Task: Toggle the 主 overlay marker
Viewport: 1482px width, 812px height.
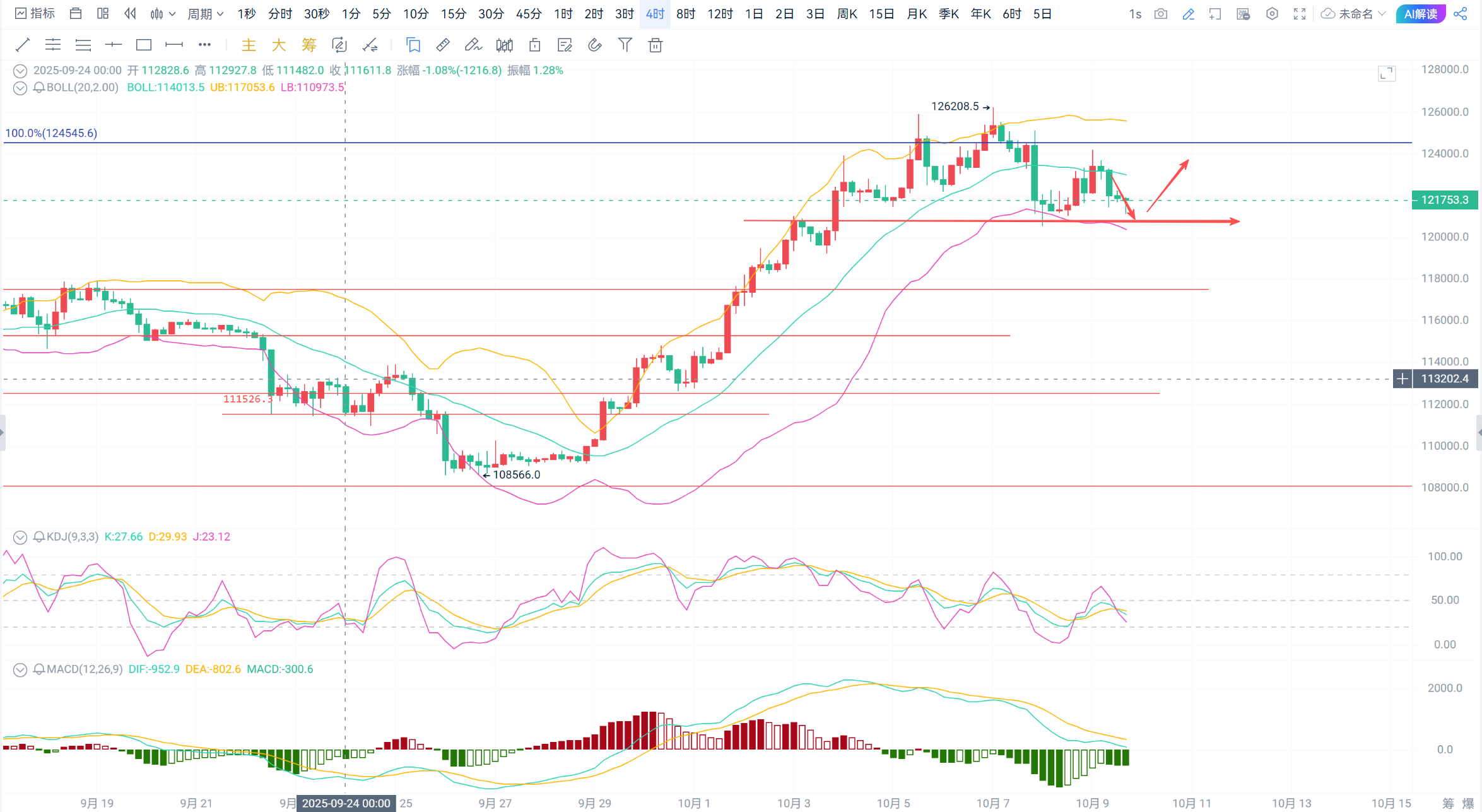Action: click(x=249, y=45)
